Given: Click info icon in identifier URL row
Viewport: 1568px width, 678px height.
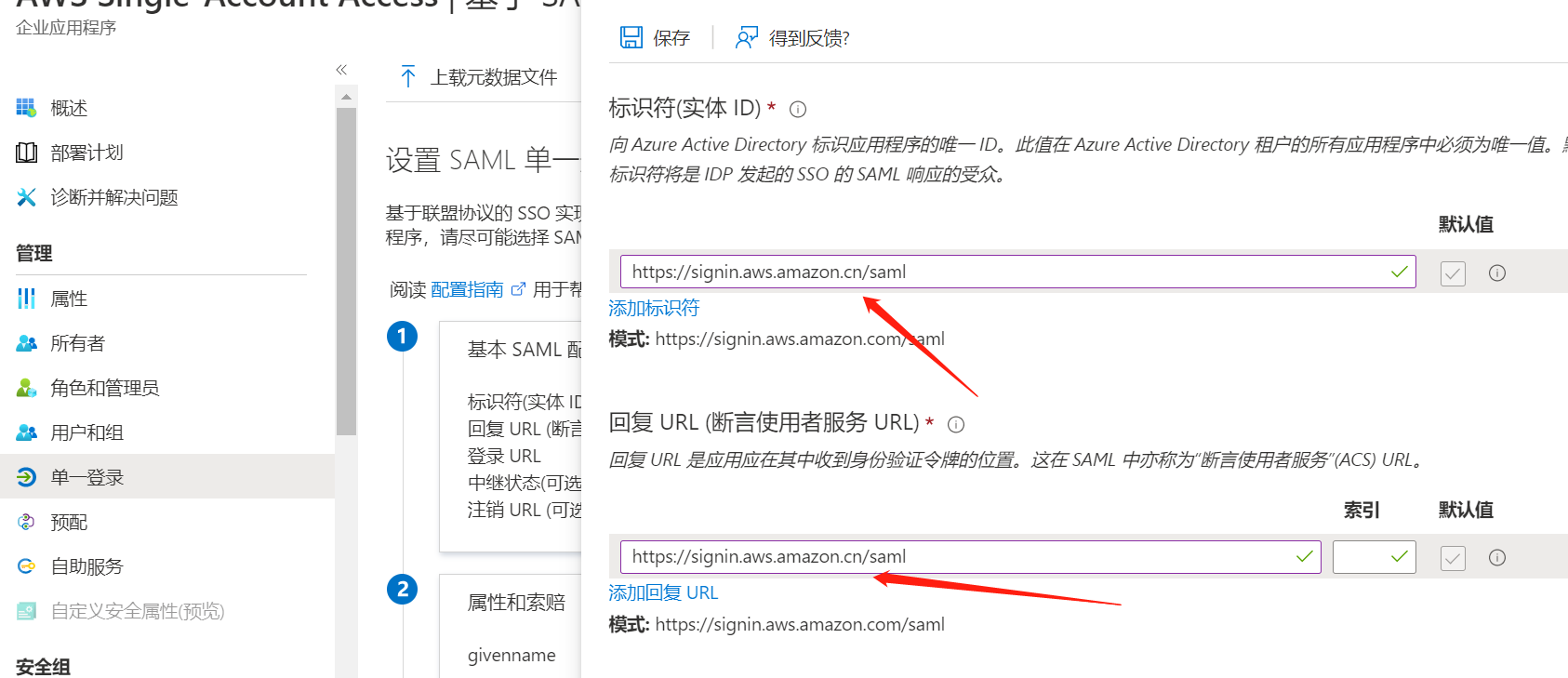Looking at the screenshot, I should 1497,273.
